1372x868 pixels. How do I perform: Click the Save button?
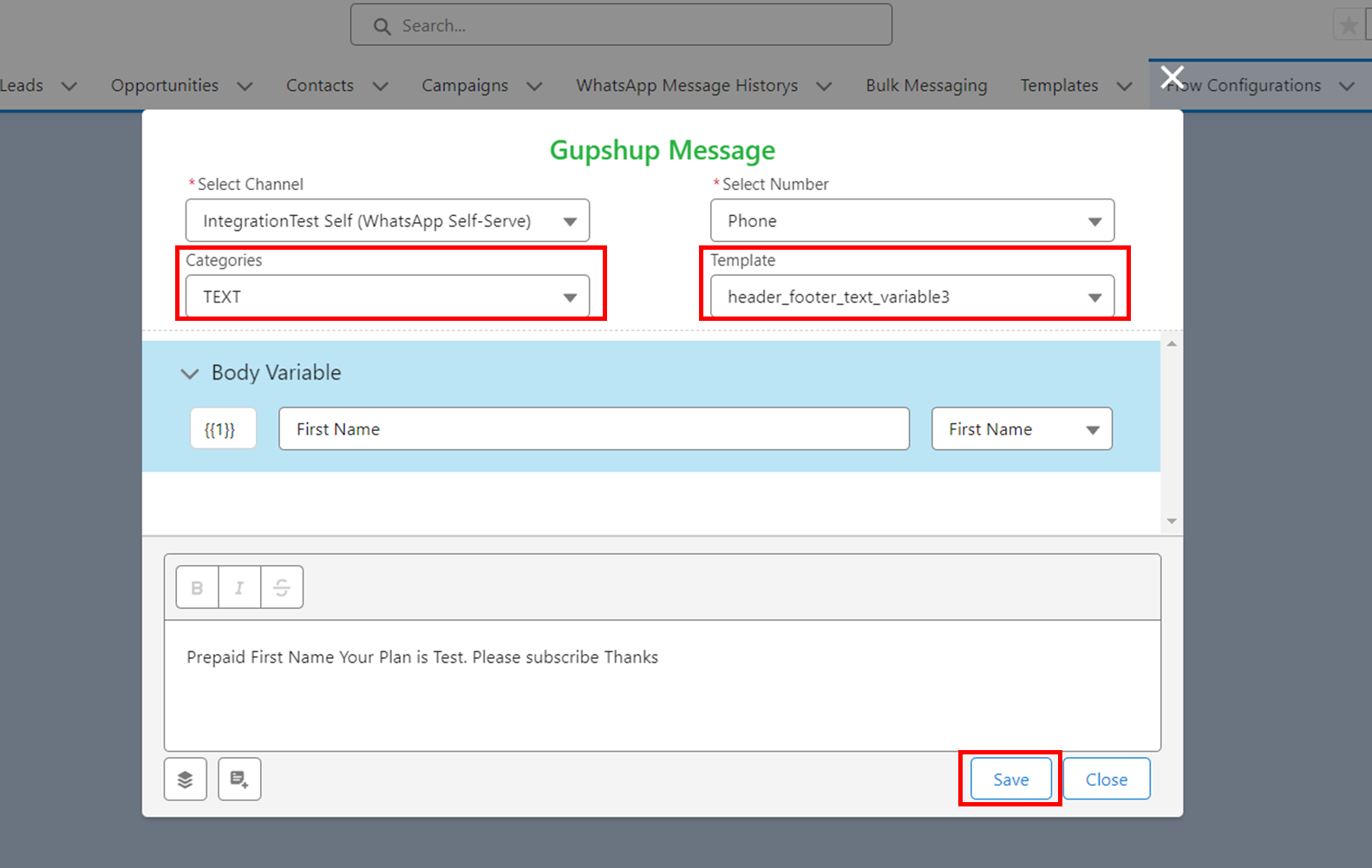(1011, 779)
